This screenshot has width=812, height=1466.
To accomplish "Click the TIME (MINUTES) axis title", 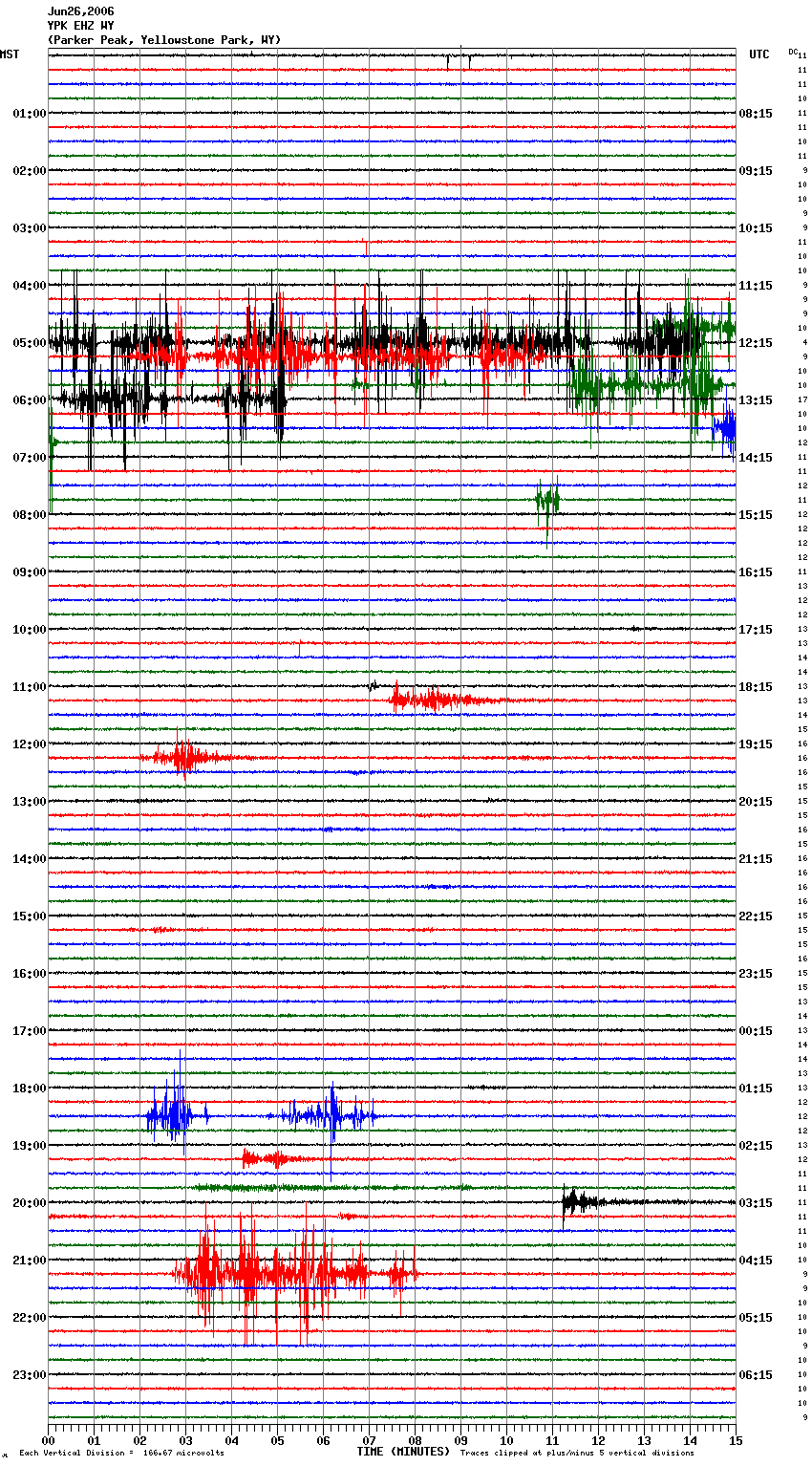I will 403,1451.
